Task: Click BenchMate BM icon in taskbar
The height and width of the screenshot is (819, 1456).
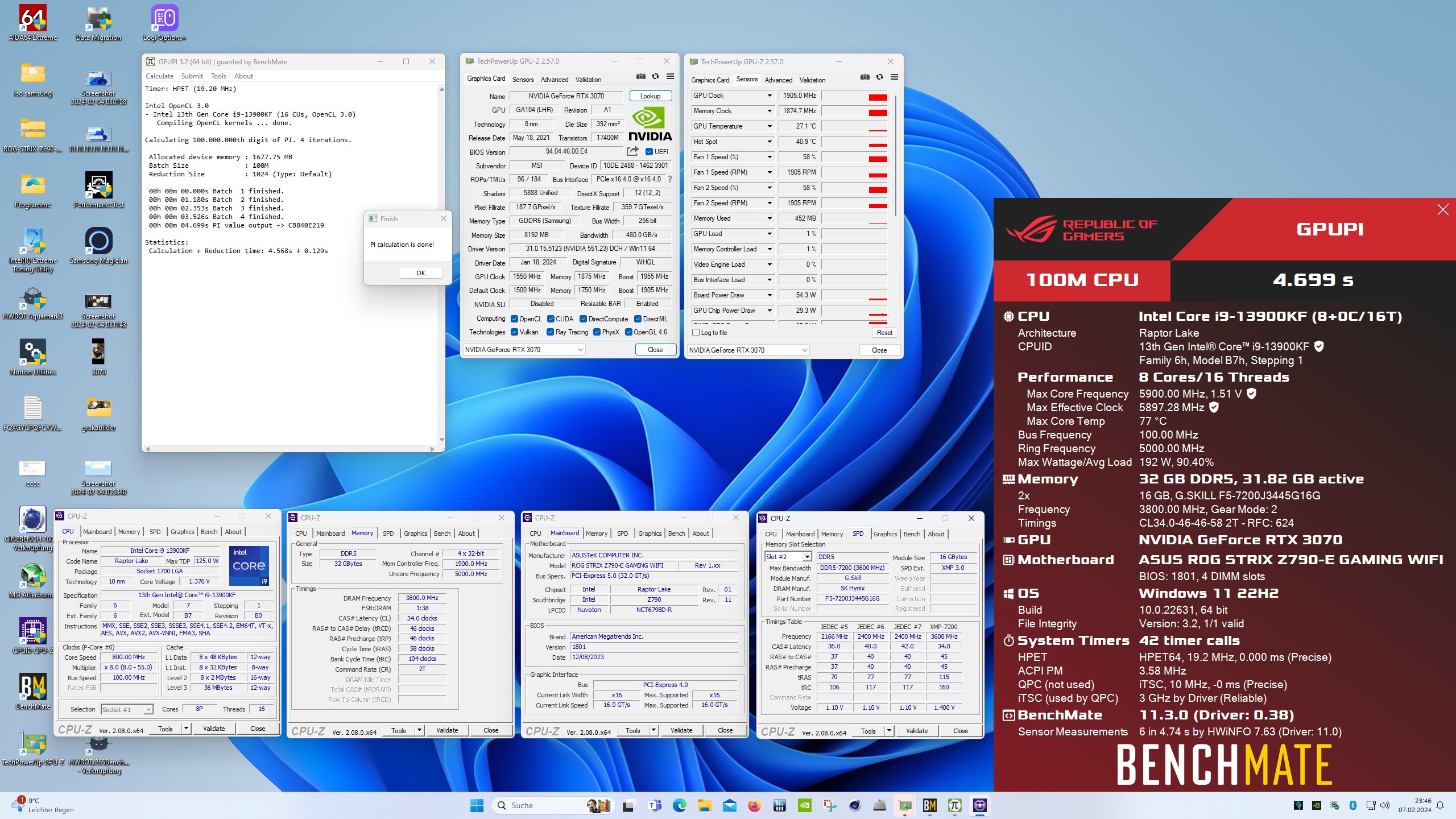Action: pyautogui.click(x=930, y=805)
